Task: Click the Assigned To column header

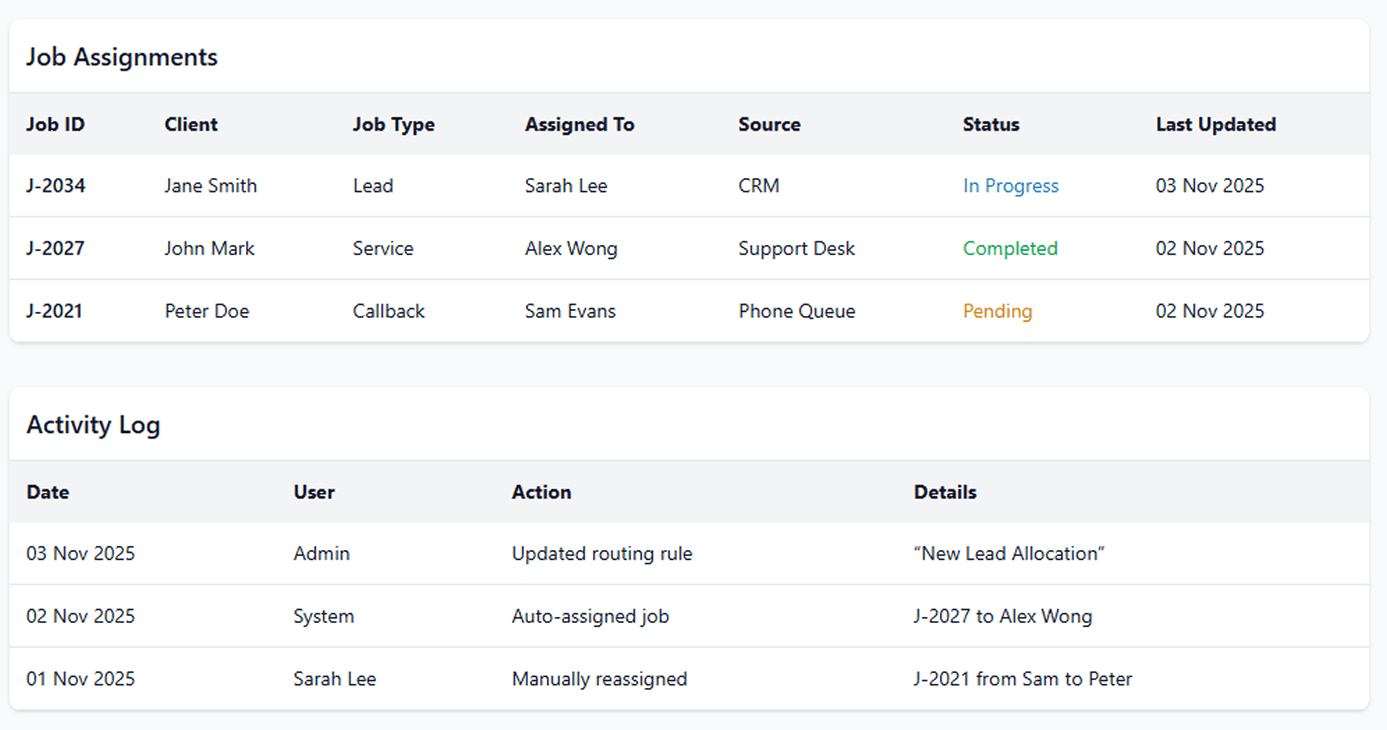Action: point(579,125)
